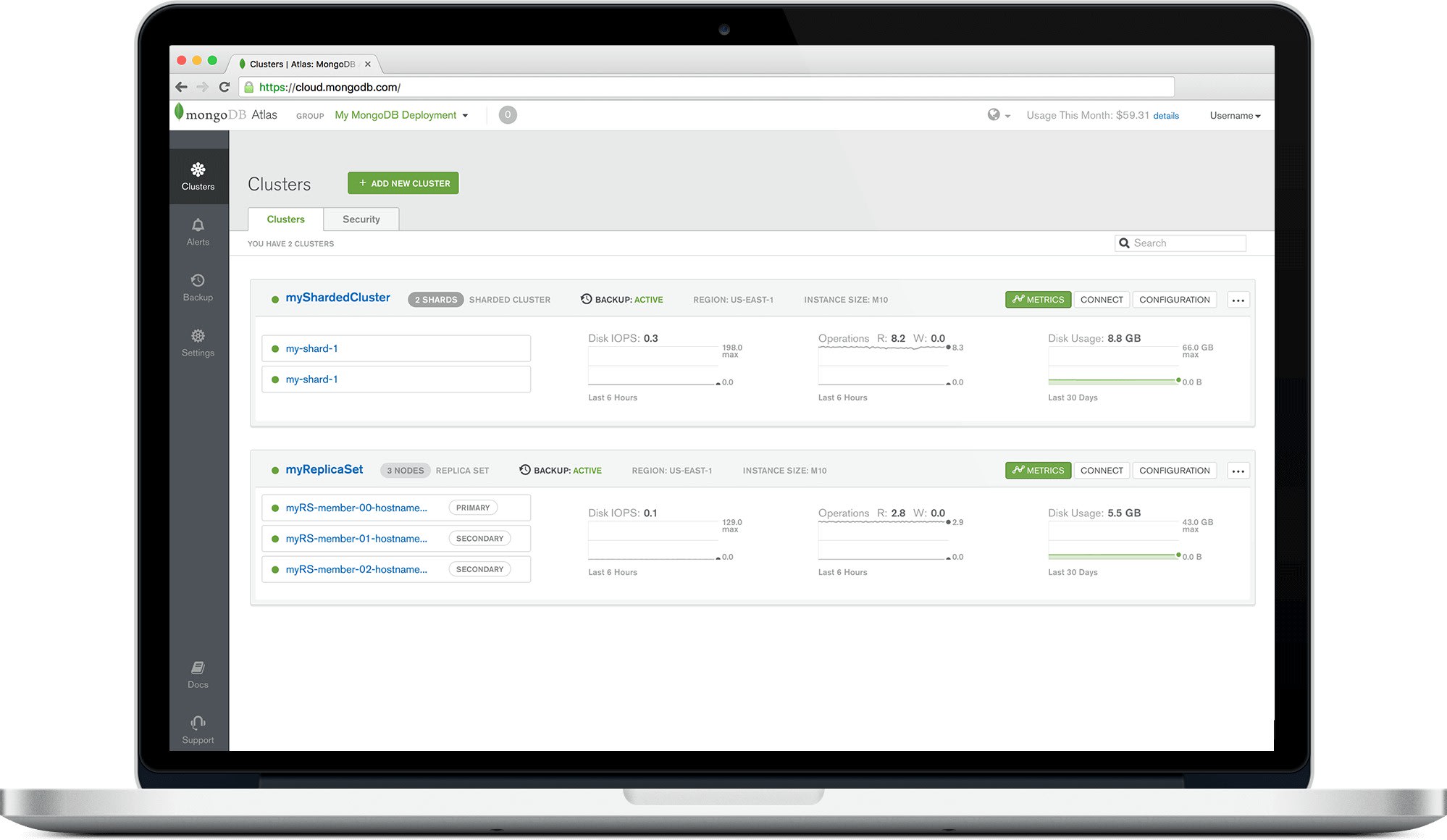Open the ellipsis menu for myReplicaSet
The height and width of the screenshot is (840, 1447).
(1238, 470)
